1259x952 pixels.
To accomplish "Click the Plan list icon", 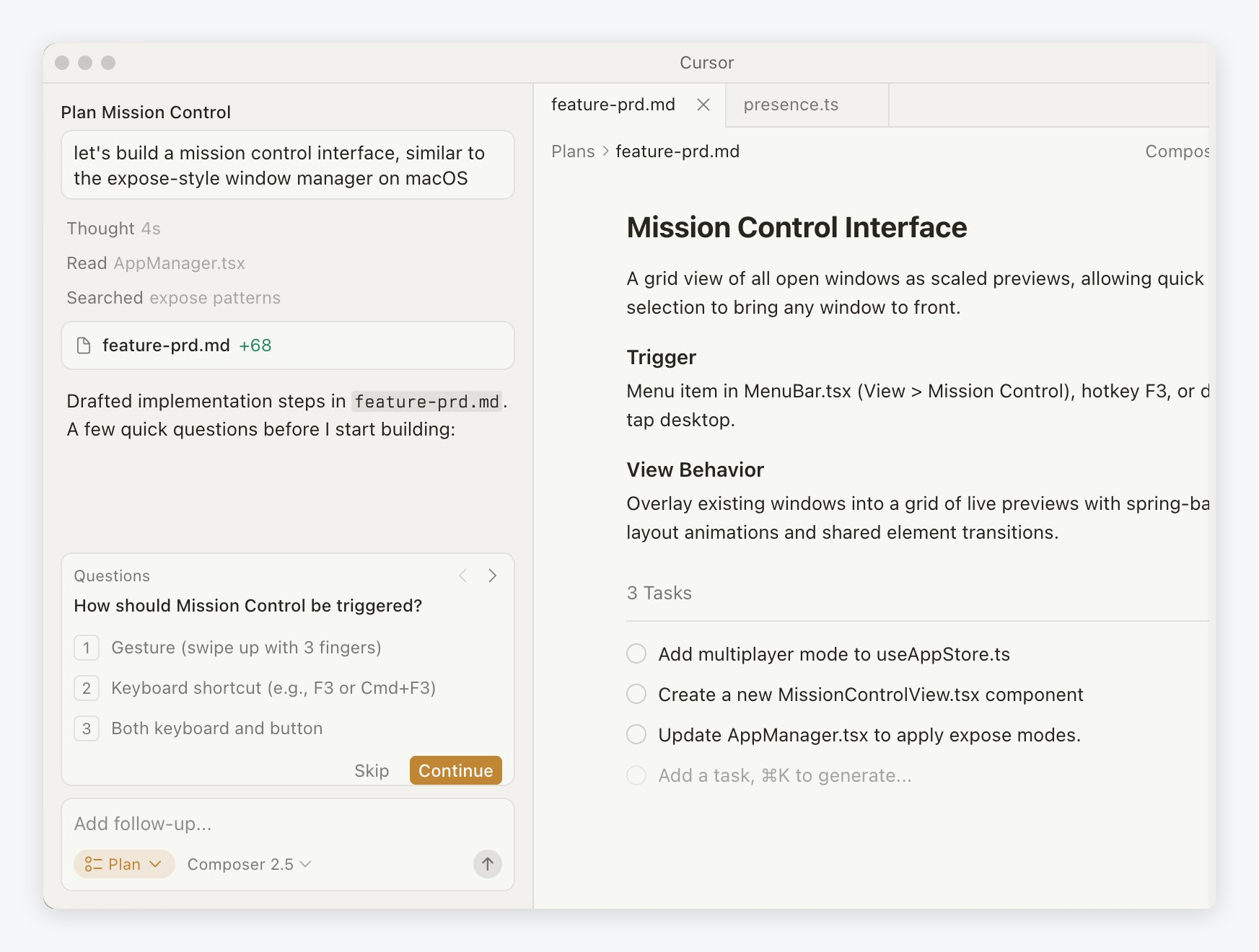I will pyautogui.click(x=93, y=864).
